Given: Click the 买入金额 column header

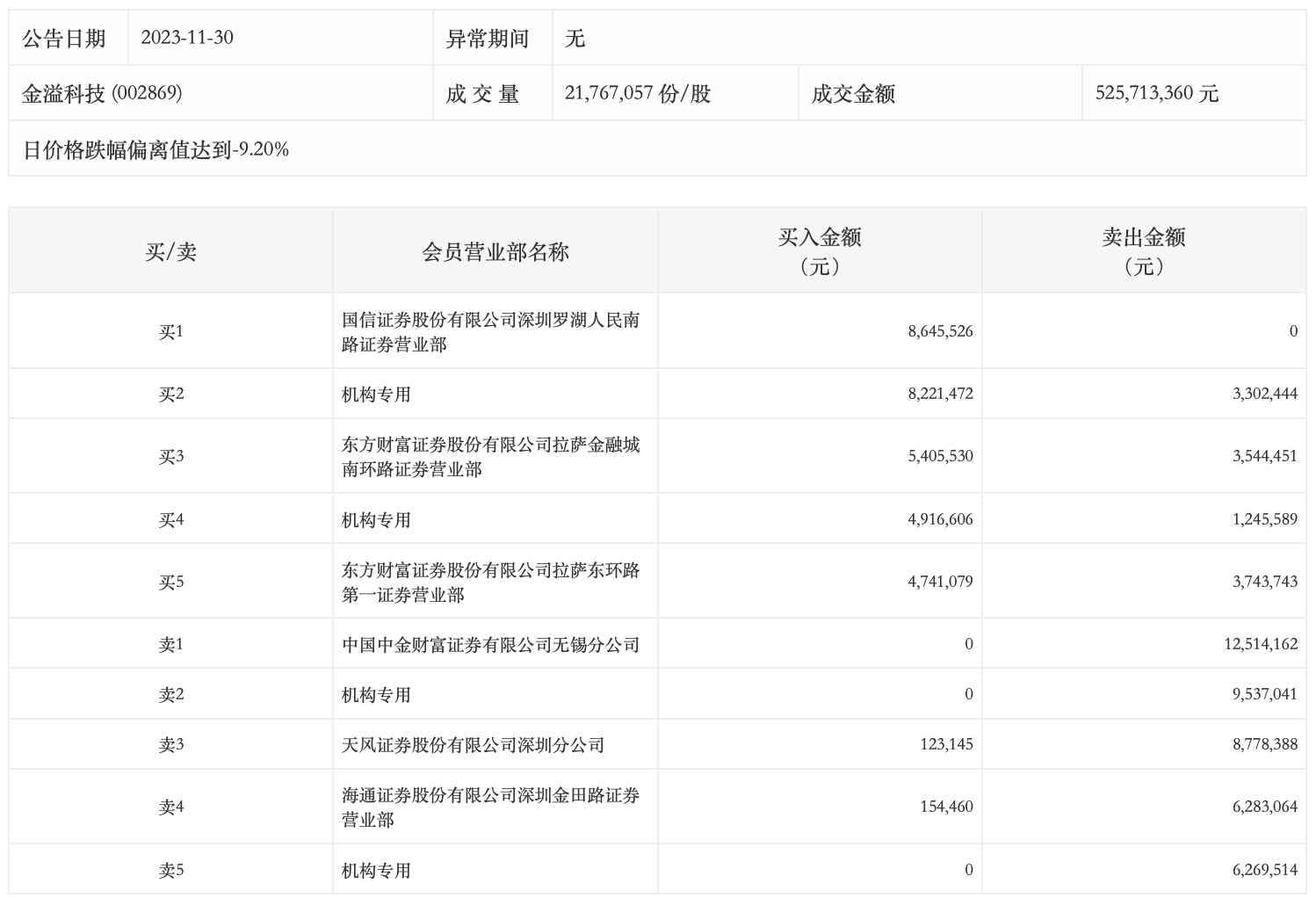Looking at the screenshot, I should [x=820, y=250].
